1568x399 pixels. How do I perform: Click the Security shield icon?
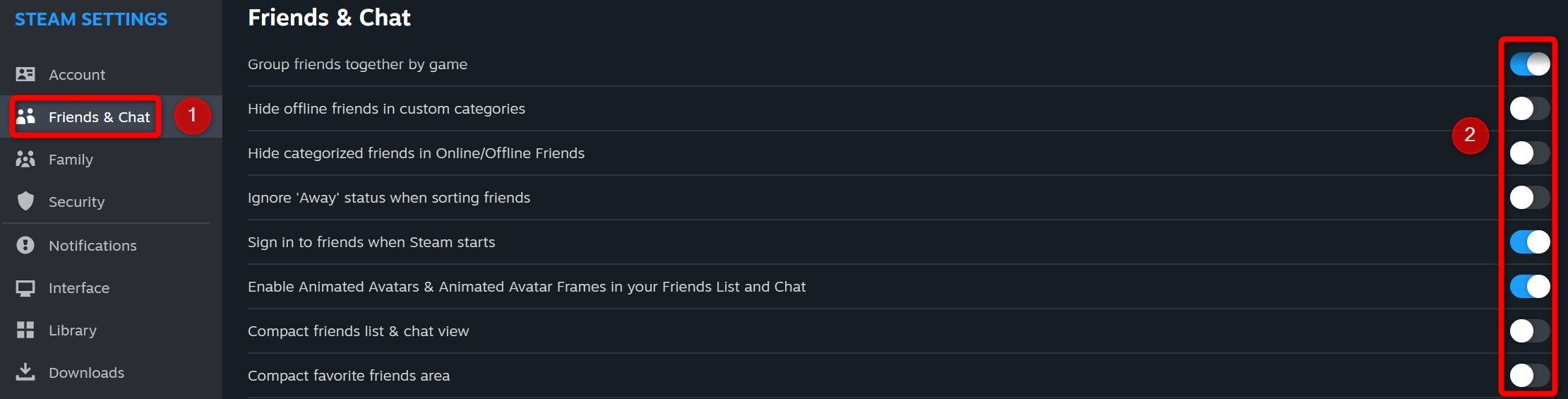click(25, 201)
